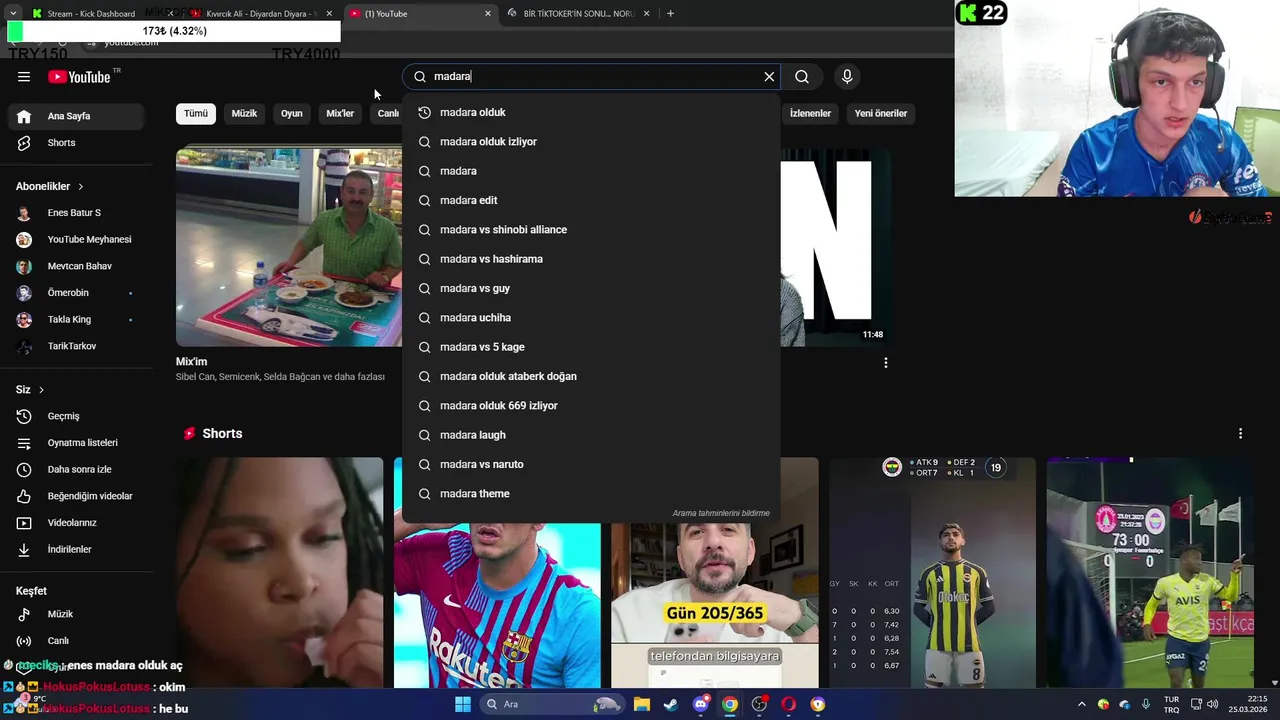Select the 'Yeni öneriler' filter chip
The height and width of the screenshot is (720, 1280).
881,114
